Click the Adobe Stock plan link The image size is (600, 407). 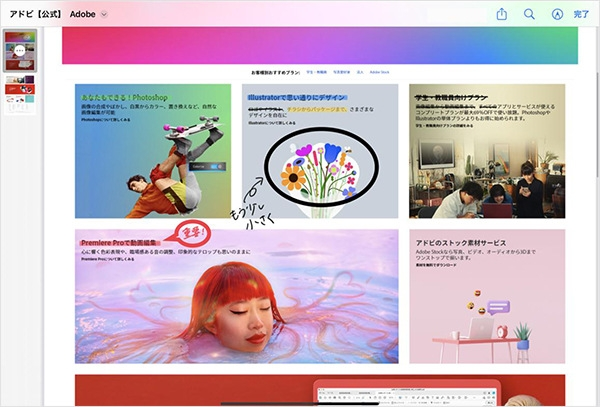pyautogui.click(x=379, y=72)
